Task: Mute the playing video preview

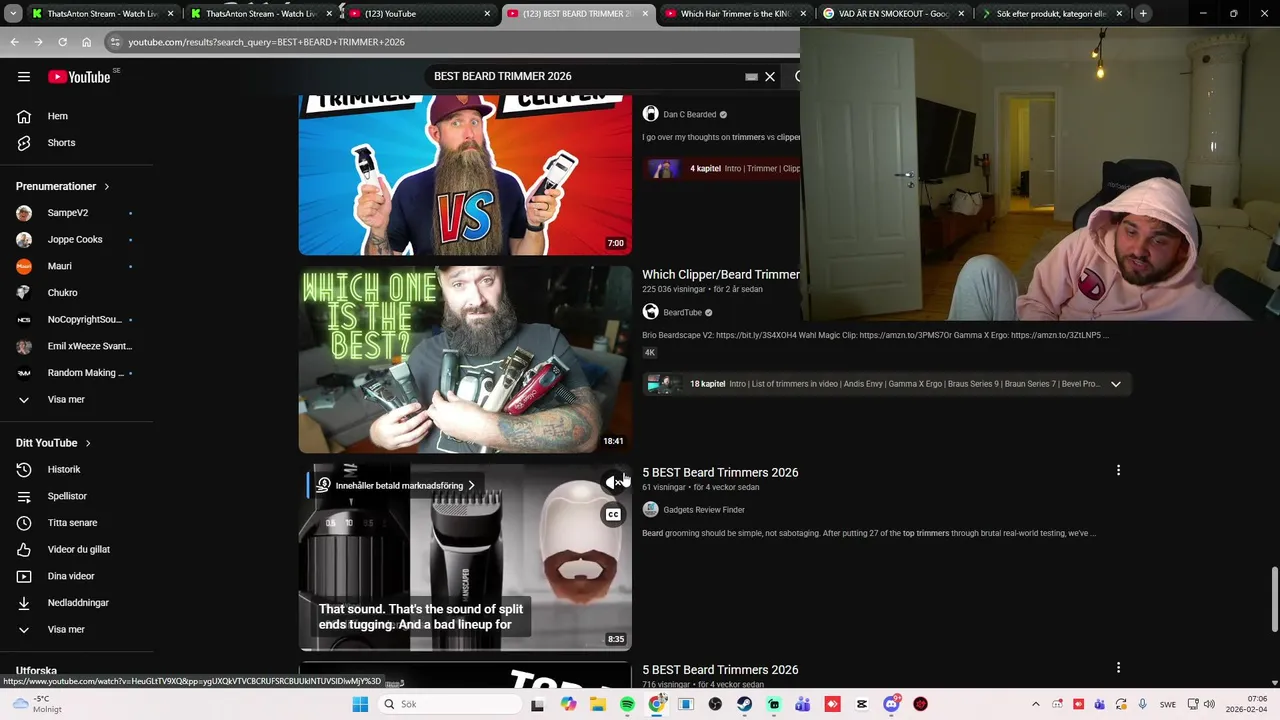Action: [x=613, y=482]
